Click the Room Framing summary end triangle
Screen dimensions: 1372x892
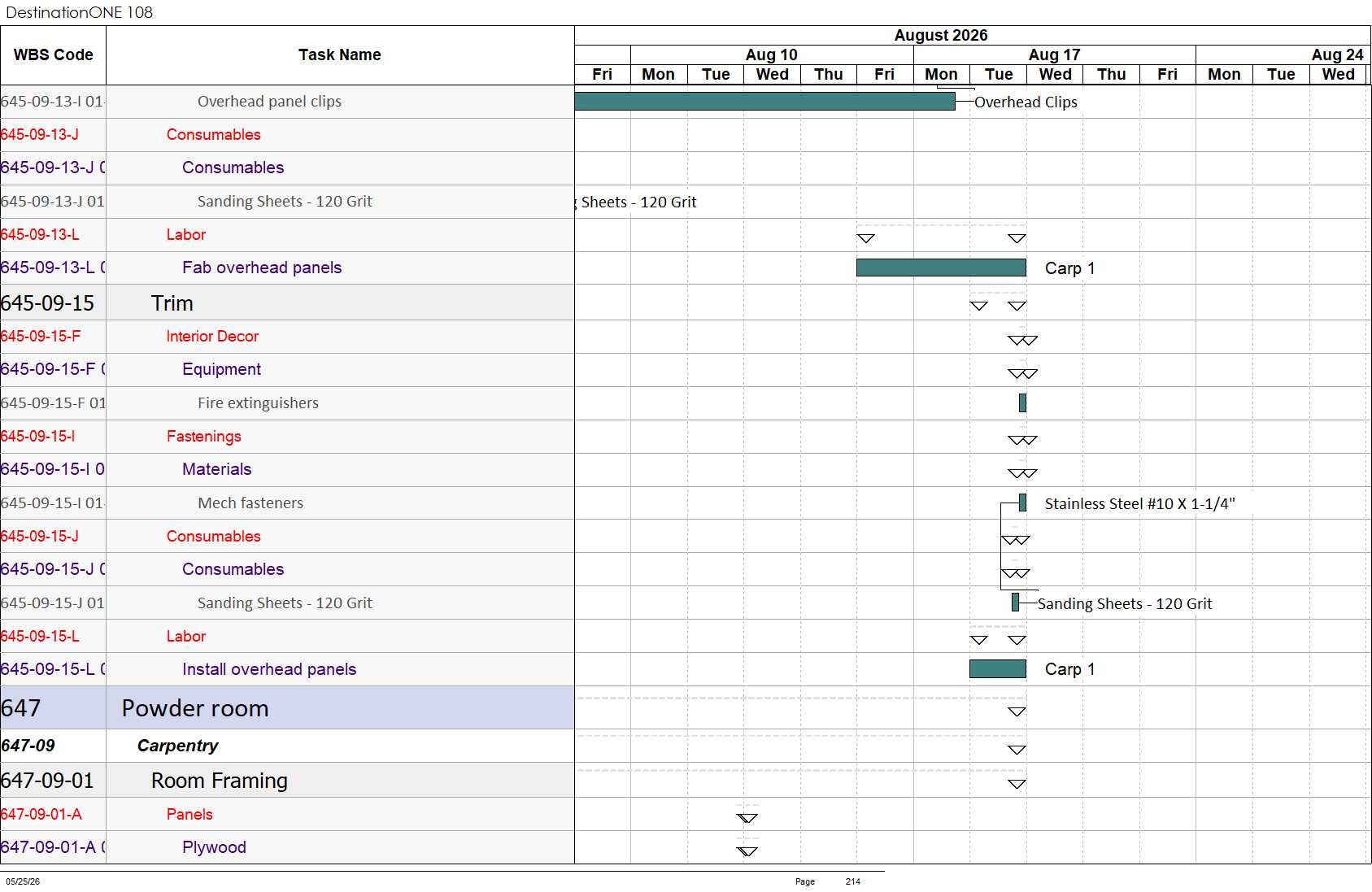[1017, 784]
